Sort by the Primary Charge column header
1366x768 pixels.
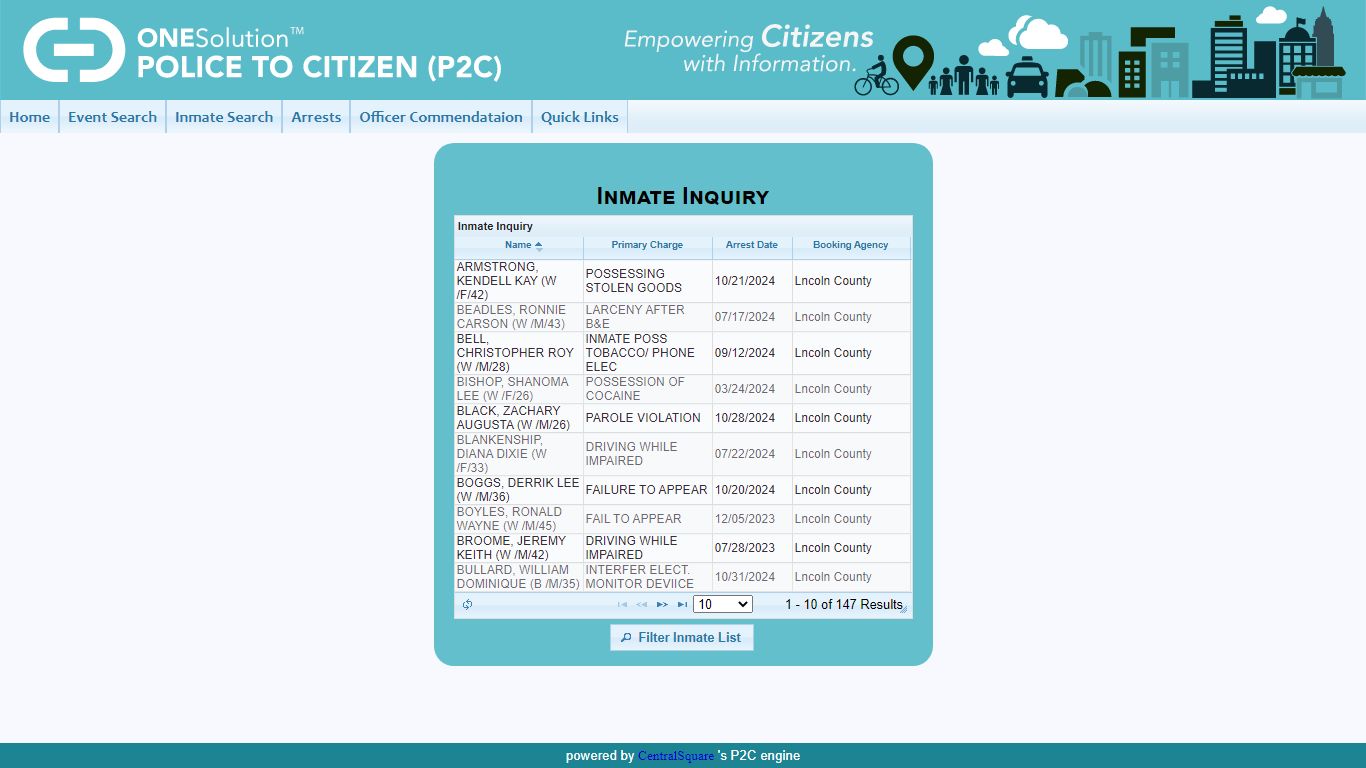(647, 245)
